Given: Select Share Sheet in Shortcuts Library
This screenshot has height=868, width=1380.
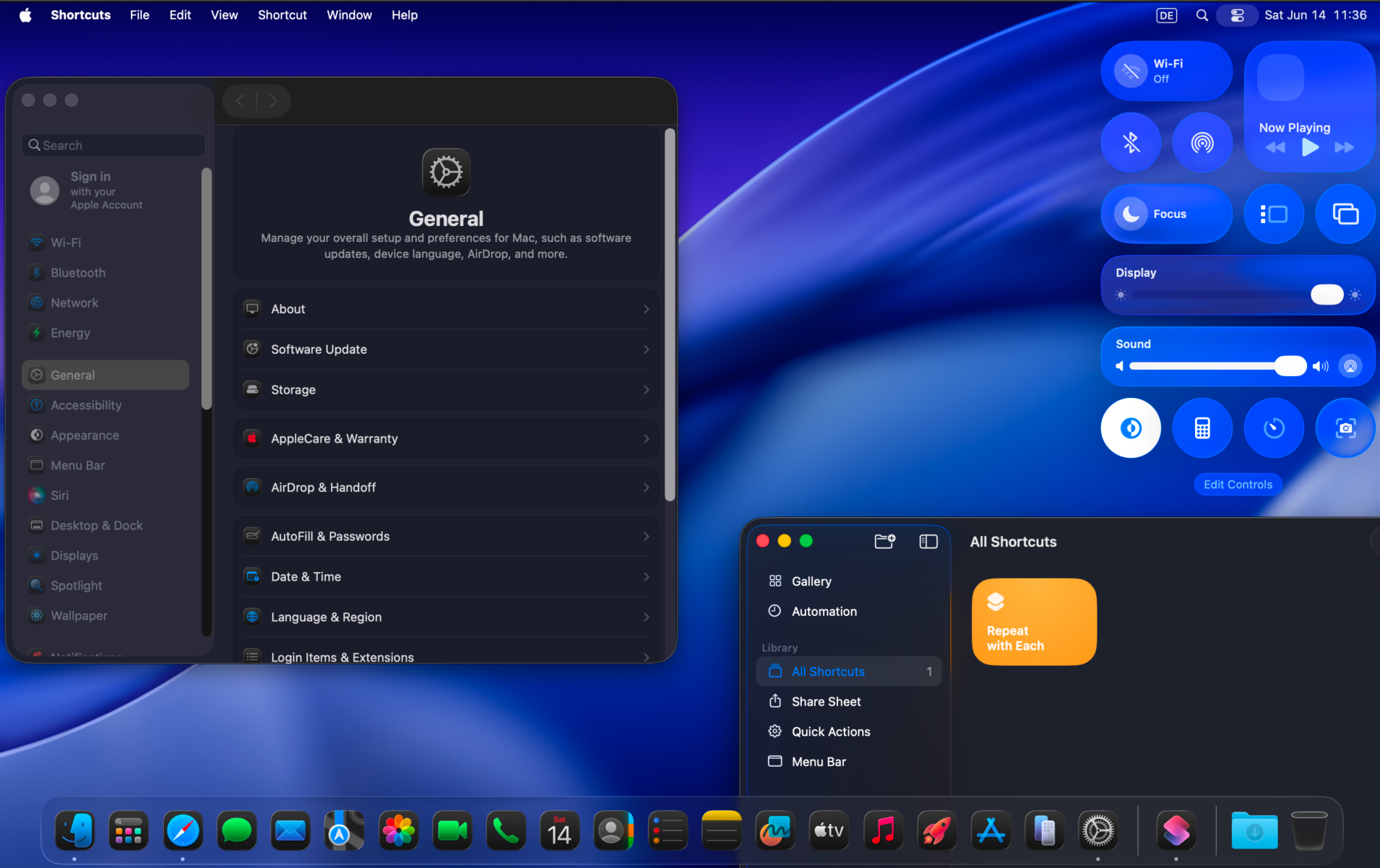Looking at the screenshot, I should click(x=849, y=702).
